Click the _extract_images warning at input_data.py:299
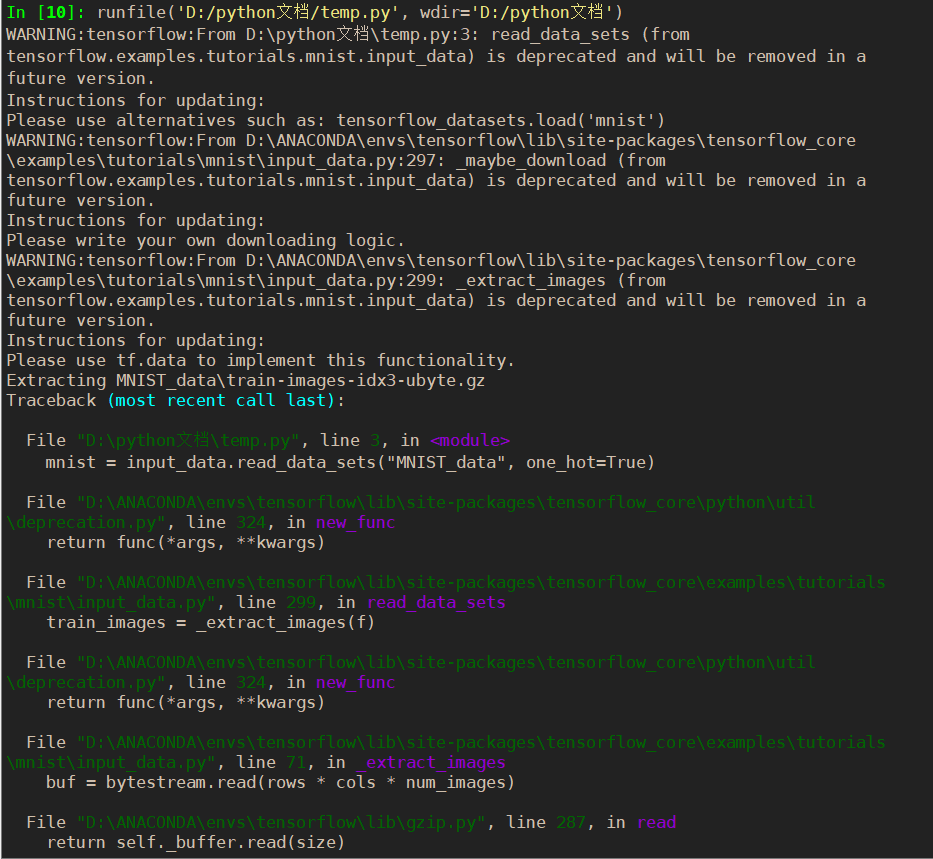Viewport: 933px width, 859px height. (436, 290)
